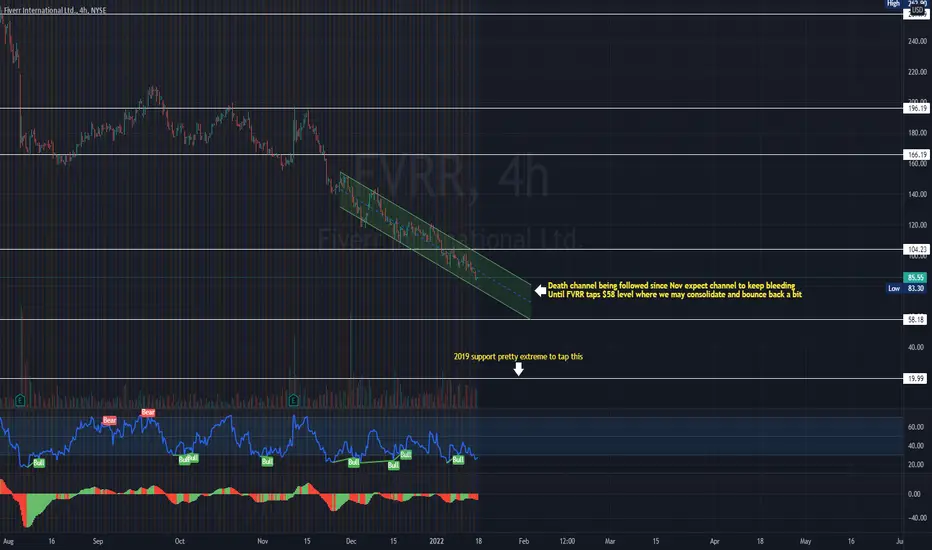Select the white down arrow under the '2019 support' note
932x550 pixels.
[518, 369]
